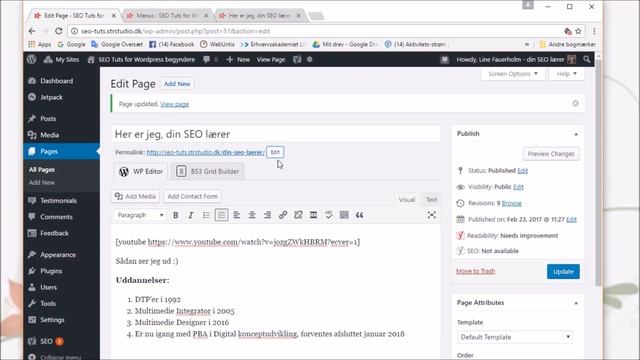Image resolution: width=640 pixels, height=360 pixels.
Task: Switch to the WP Editor tab
Action: pyautogui.click(x=141, y=171)
